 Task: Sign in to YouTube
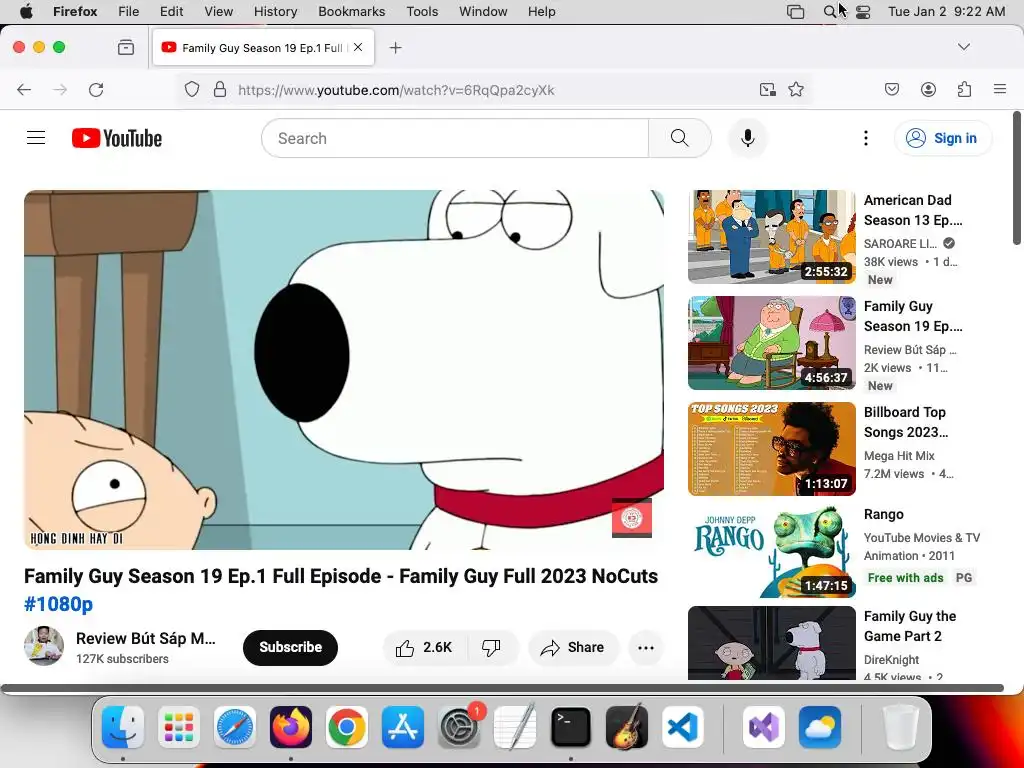click(x=943, y=138)
